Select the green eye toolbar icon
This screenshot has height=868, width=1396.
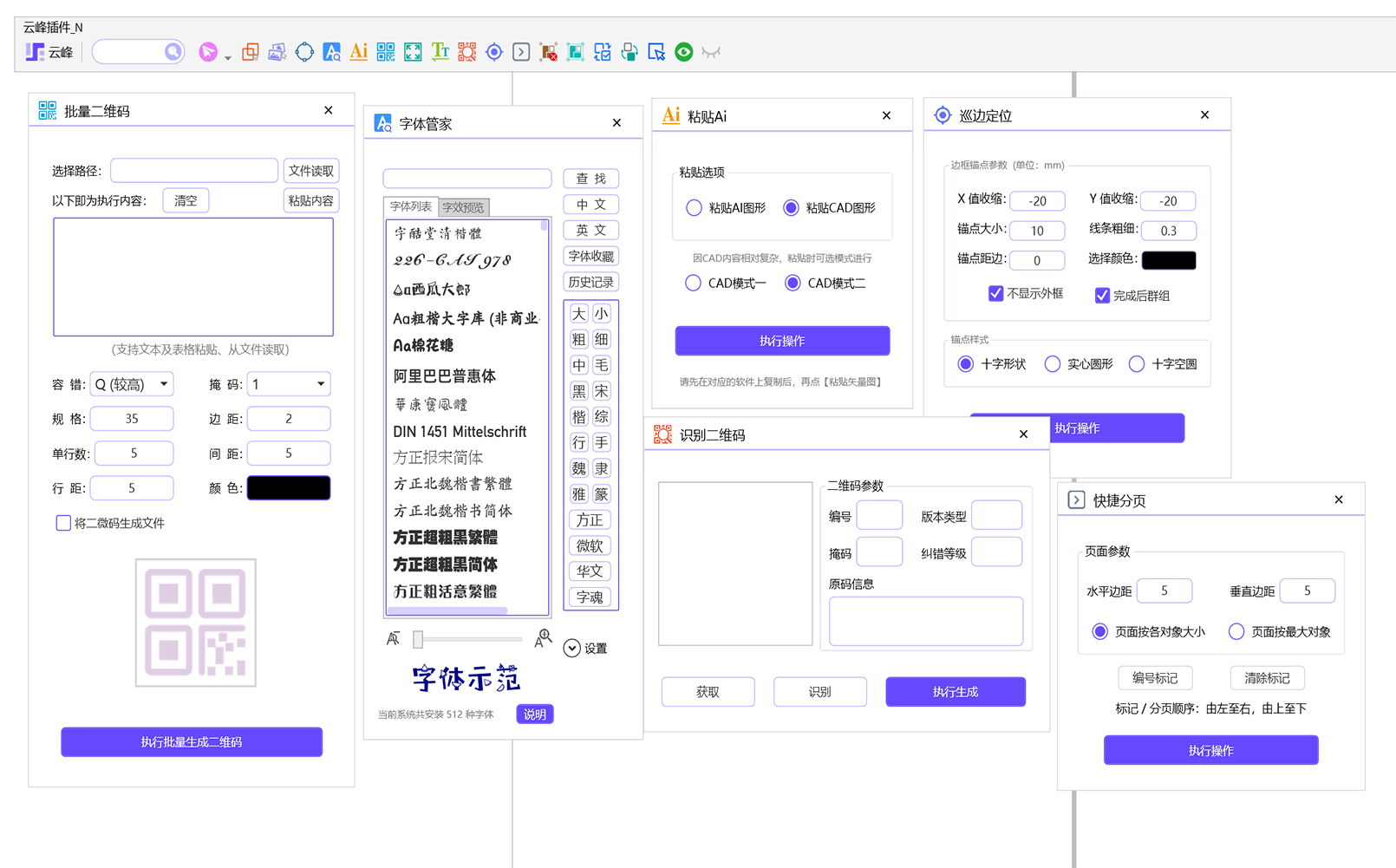tap(683, 51)
